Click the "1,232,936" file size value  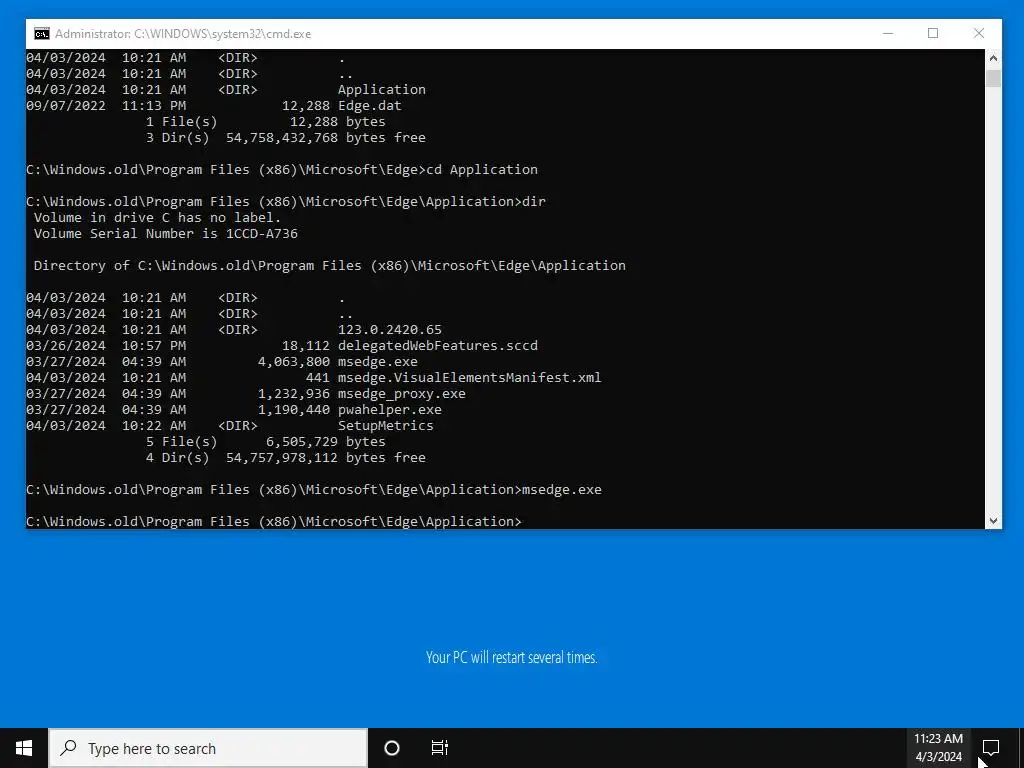pos(294,394)
